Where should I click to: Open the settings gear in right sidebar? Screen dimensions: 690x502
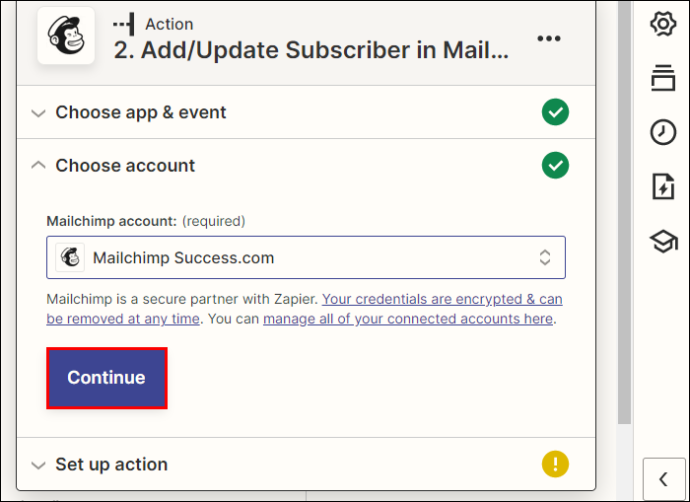coord(663,24)
